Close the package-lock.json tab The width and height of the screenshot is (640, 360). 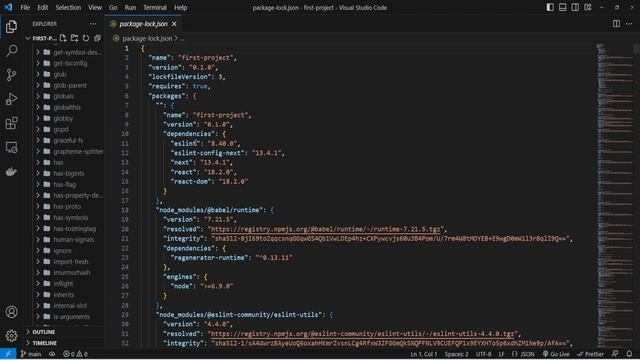point(174,24)
